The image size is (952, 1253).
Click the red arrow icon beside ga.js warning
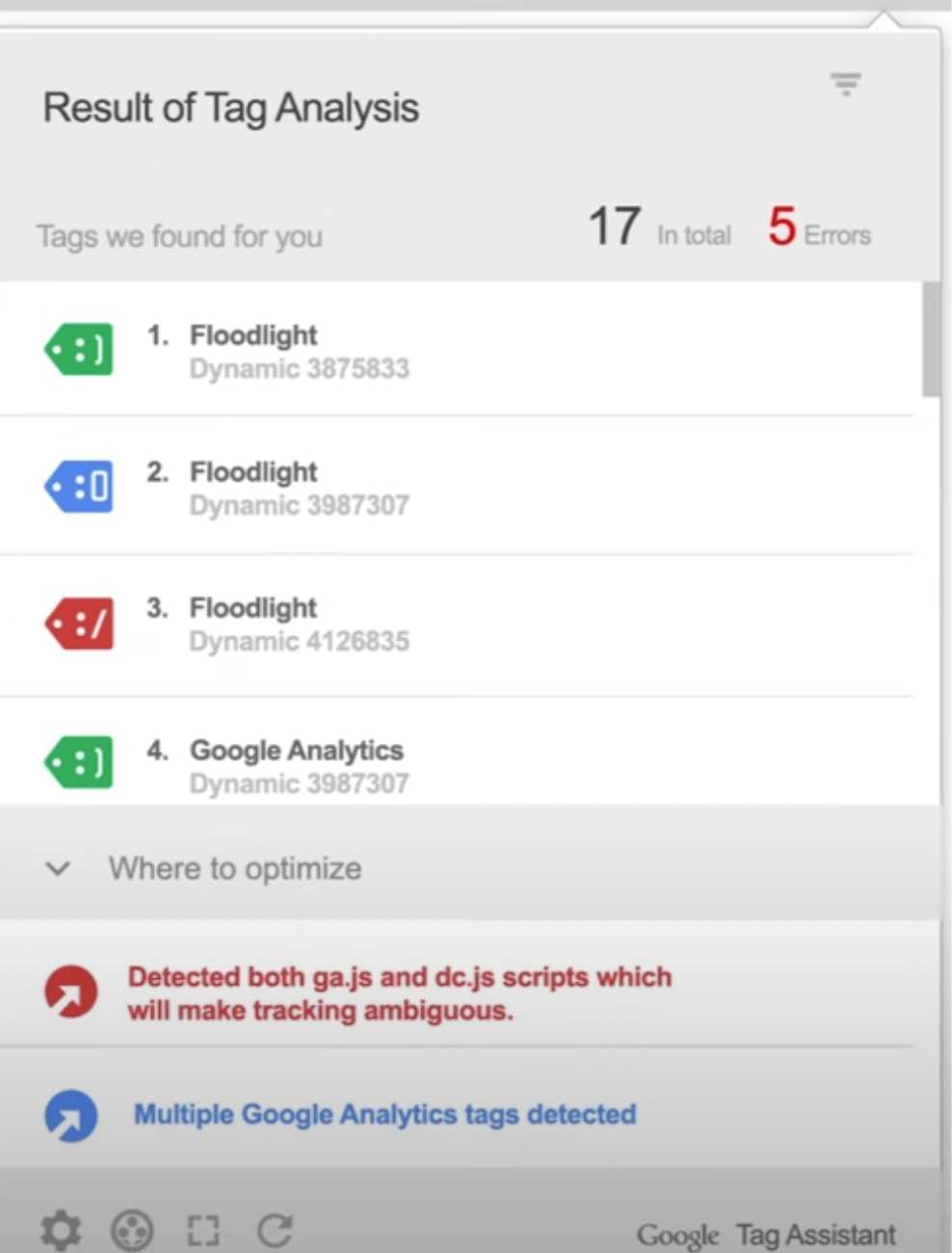click(x=70, y=992)
